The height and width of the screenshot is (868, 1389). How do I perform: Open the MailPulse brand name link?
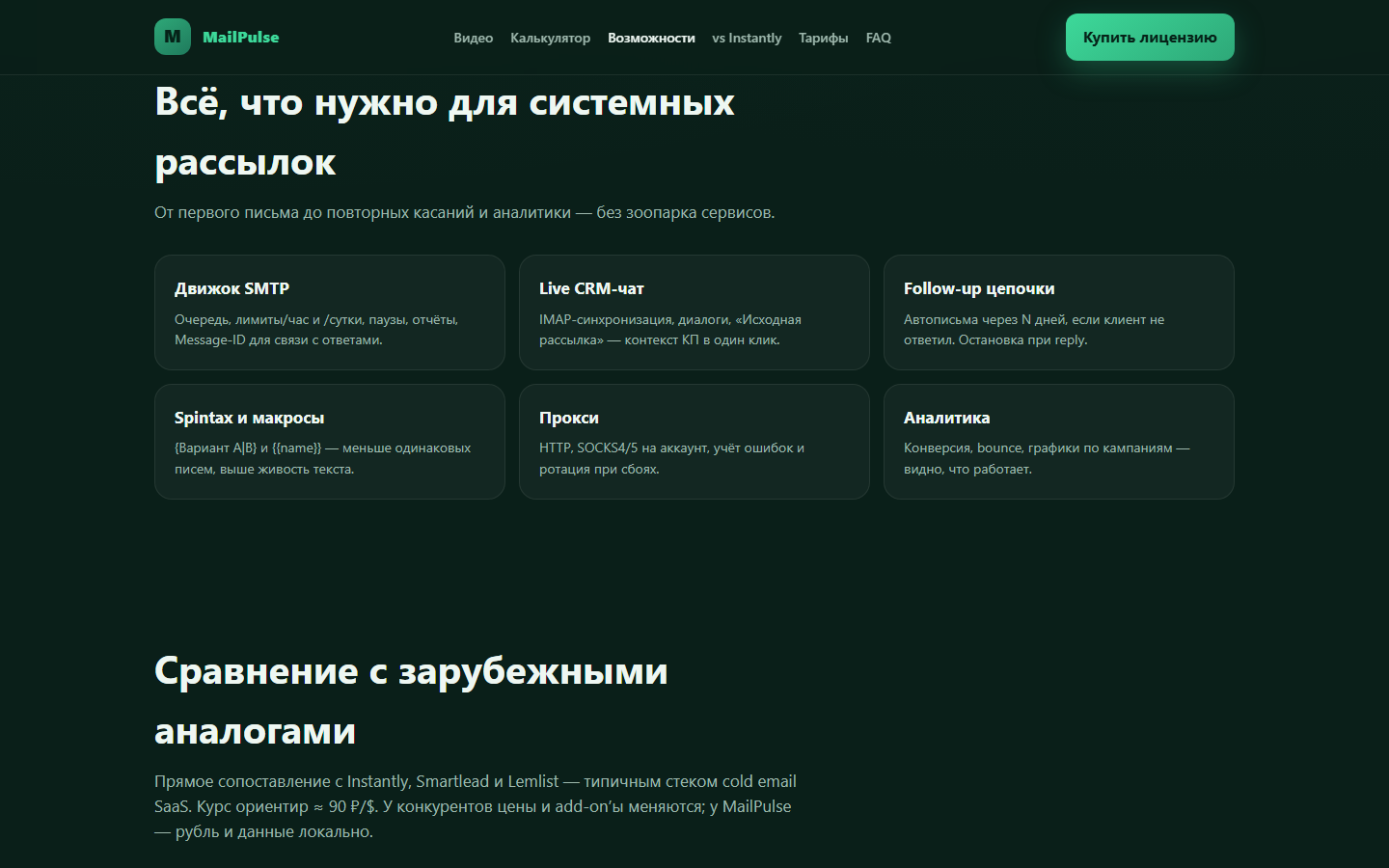click(x=240, y=37)
